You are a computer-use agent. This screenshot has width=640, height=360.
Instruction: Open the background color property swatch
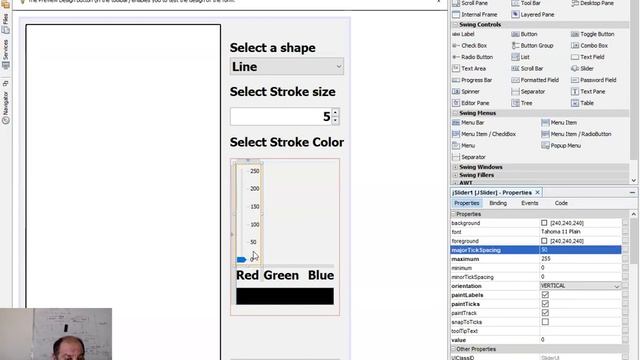click(544, 223)
